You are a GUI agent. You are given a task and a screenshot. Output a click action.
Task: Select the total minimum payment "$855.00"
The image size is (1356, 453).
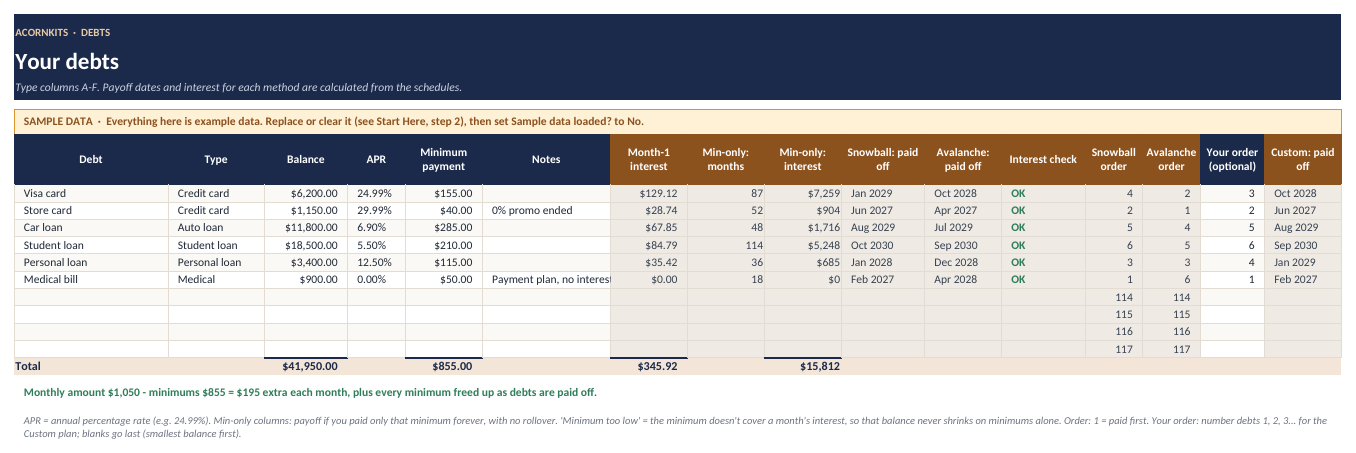tap(444, 367)
